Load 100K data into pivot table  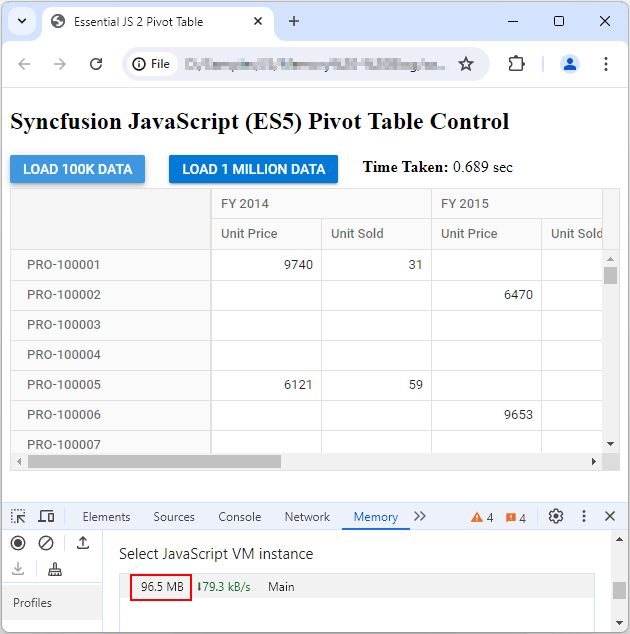pos(77,169)
